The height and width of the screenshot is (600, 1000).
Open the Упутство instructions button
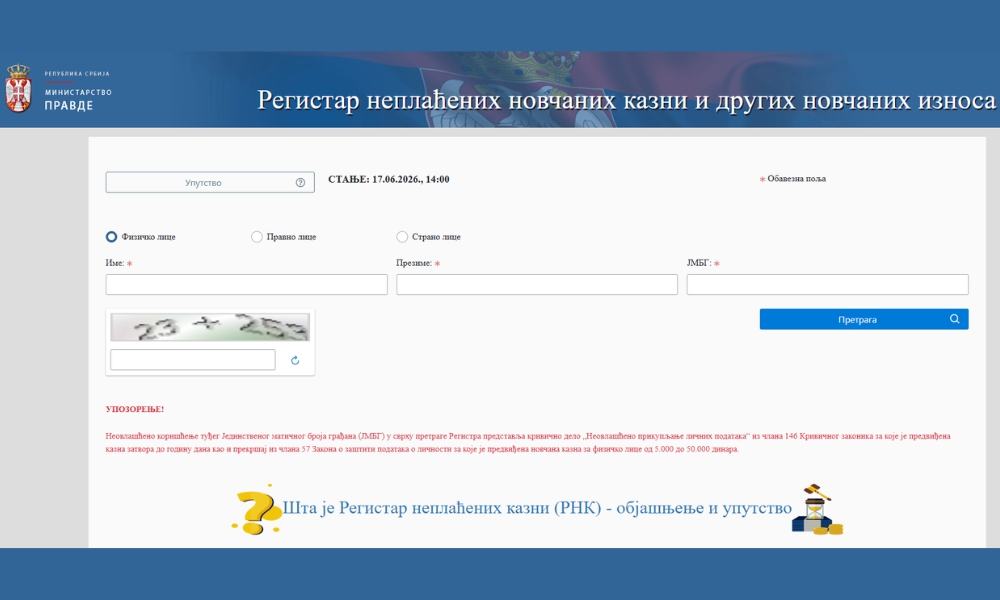(210, 182)
